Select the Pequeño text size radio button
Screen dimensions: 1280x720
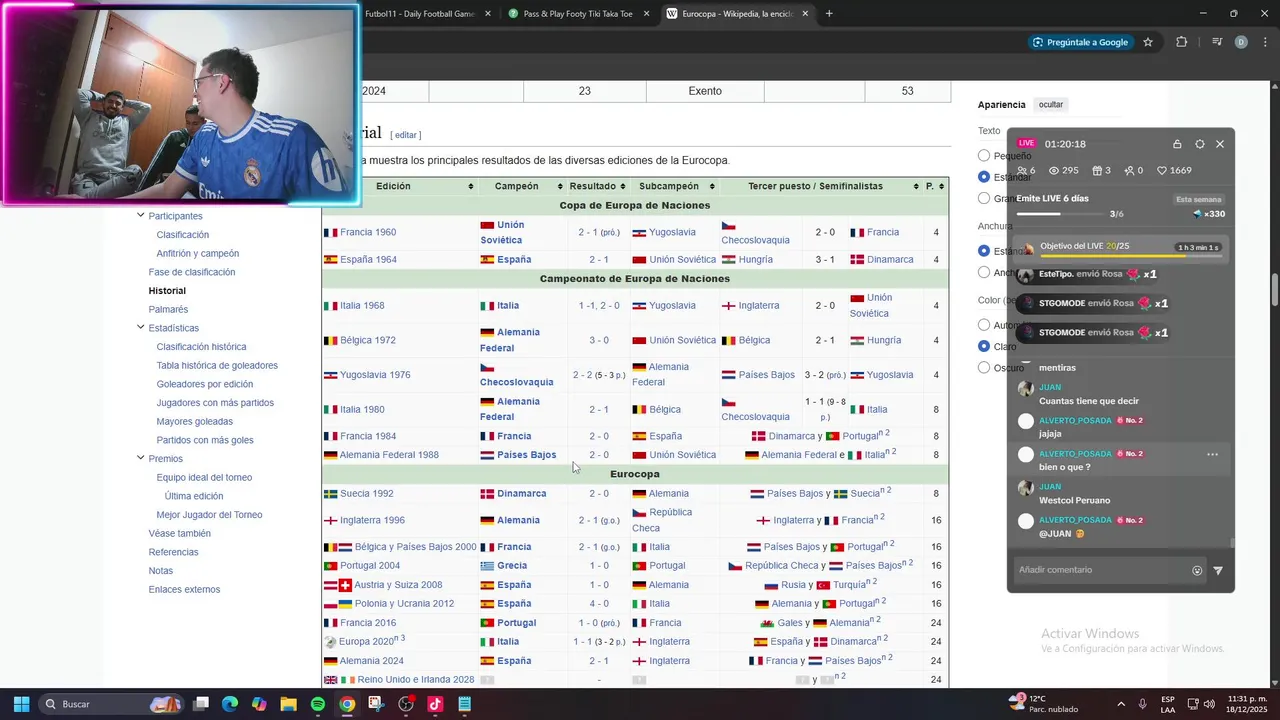point(984,156)
